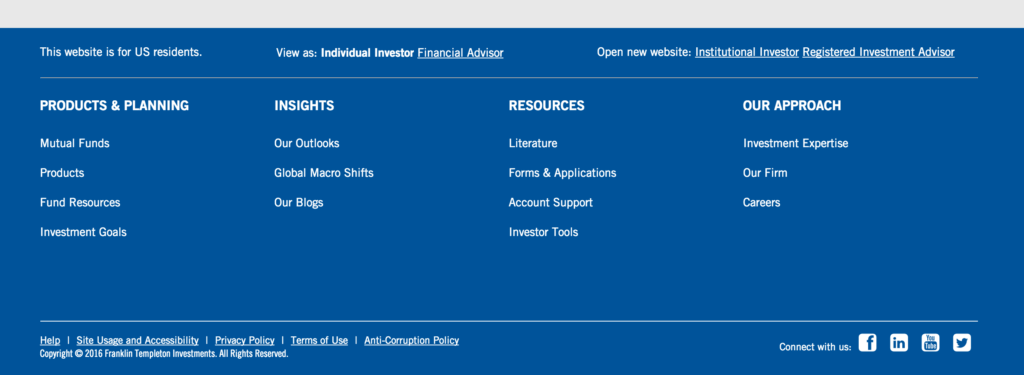Screen dimensions: 1024x375
Task: Click the Help link in footer
Action: 50,340
